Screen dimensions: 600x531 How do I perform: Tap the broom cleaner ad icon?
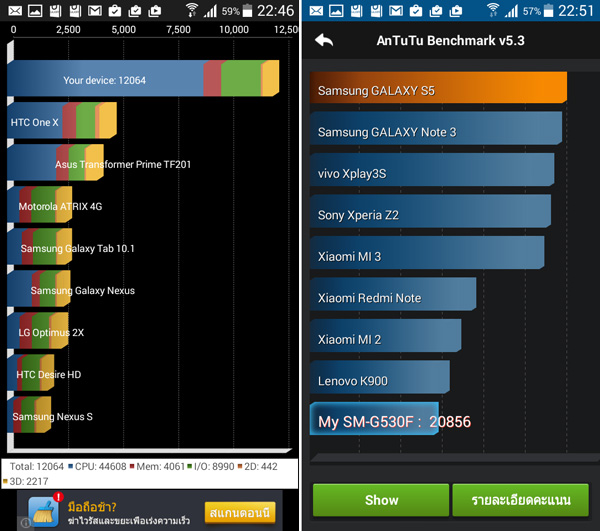tap(44, 512)
